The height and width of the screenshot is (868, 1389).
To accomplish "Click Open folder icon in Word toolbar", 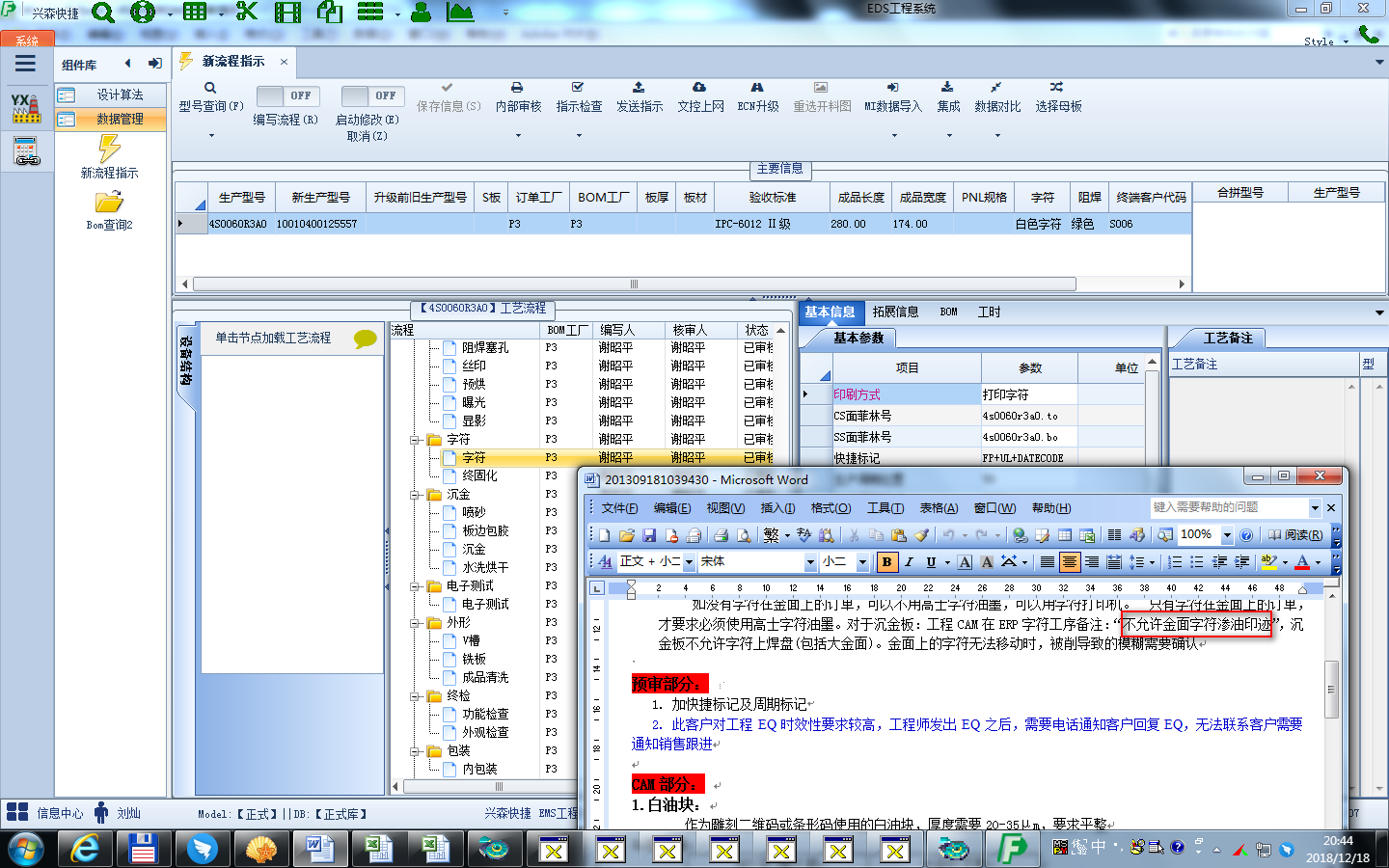I will [x=627, y=534].
